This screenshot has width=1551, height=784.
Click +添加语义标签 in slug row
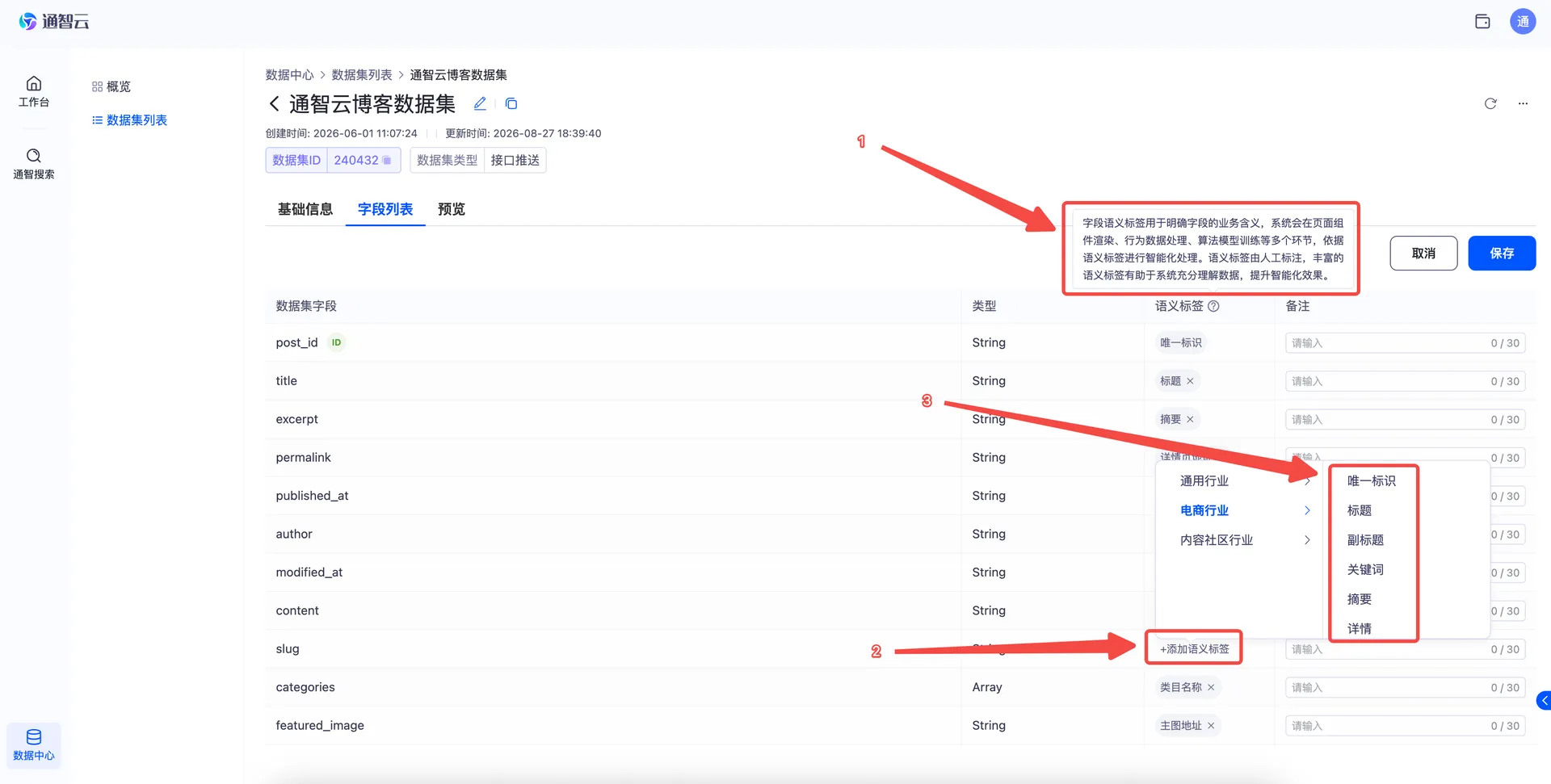(1194, 649)
